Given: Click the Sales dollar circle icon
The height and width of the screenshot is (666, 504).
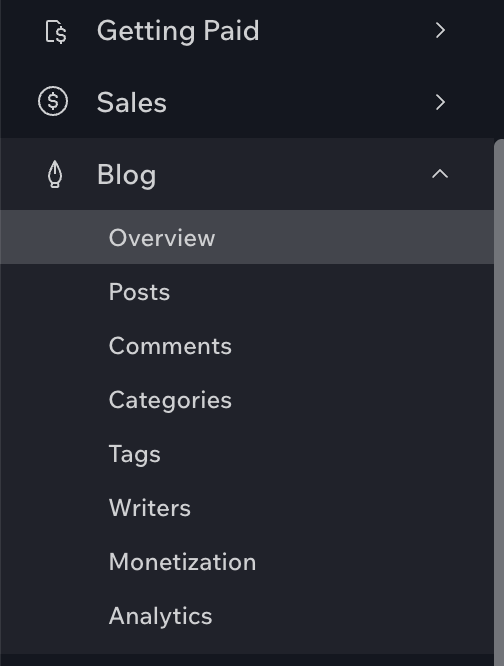Looking at the screenshot, I should (x=53, y=102).
